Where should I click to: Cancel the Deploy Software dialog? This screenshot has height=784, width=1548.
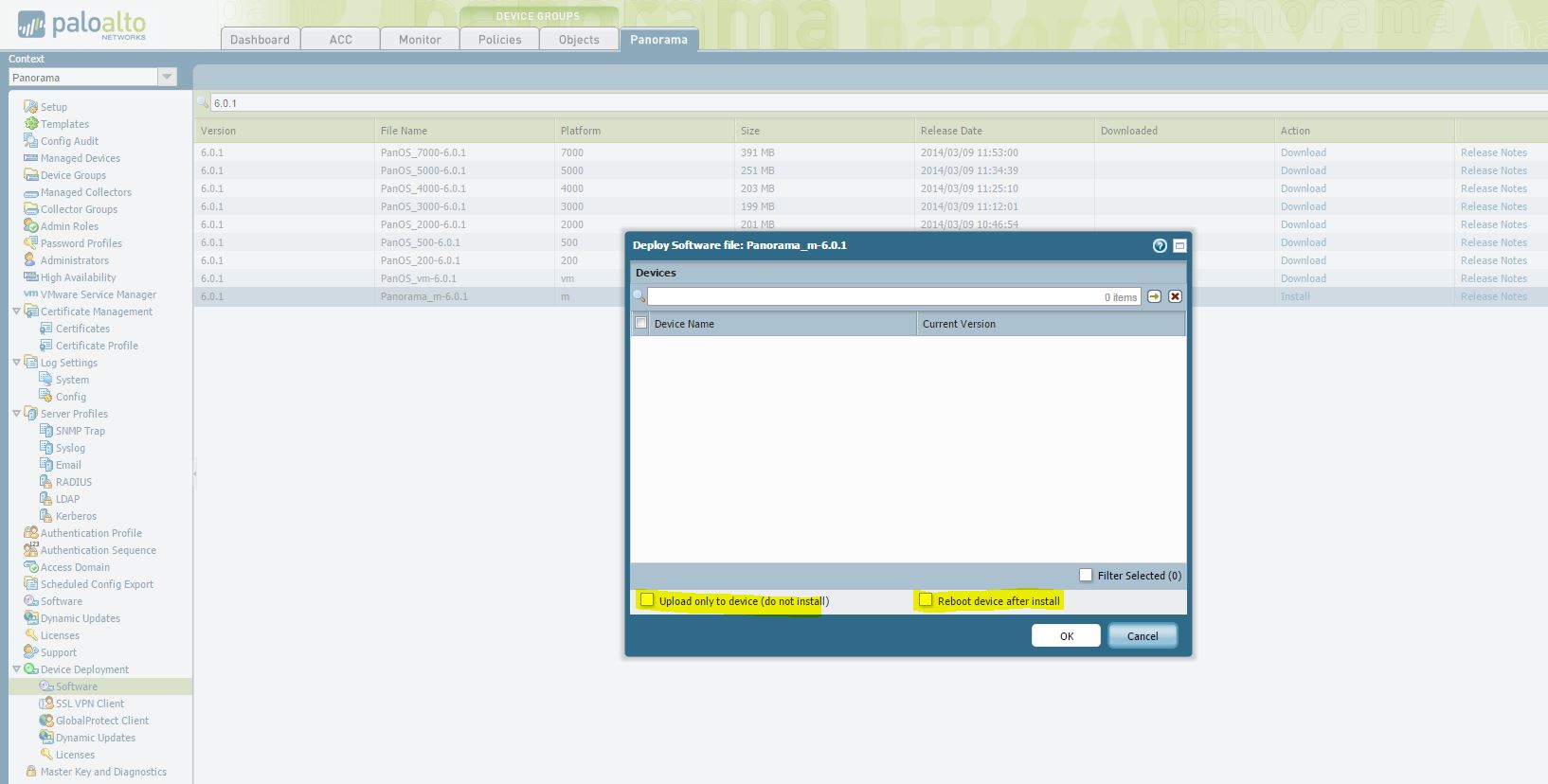pos(1143,635)
